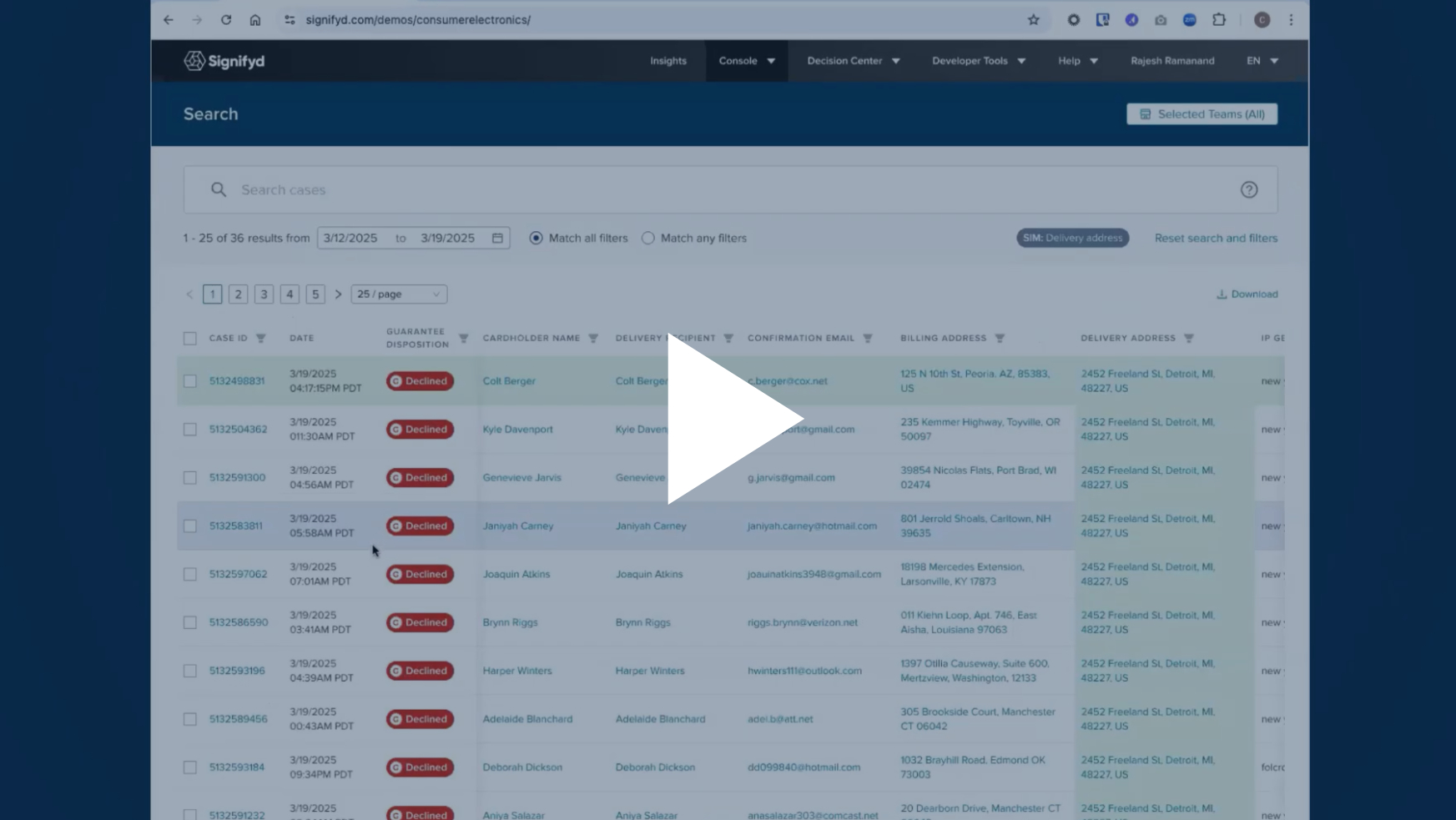The image size is (1456, 820).
Task: Bookmark page with the star icon
Action: click(x=1033, y=20)
